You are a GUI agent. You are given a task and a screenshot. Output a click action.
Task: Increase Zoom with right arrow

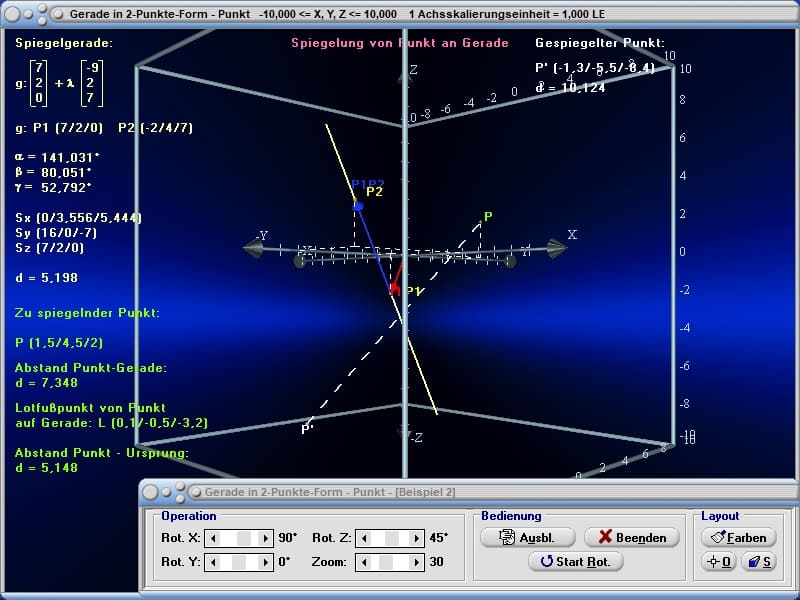(416, 562)
